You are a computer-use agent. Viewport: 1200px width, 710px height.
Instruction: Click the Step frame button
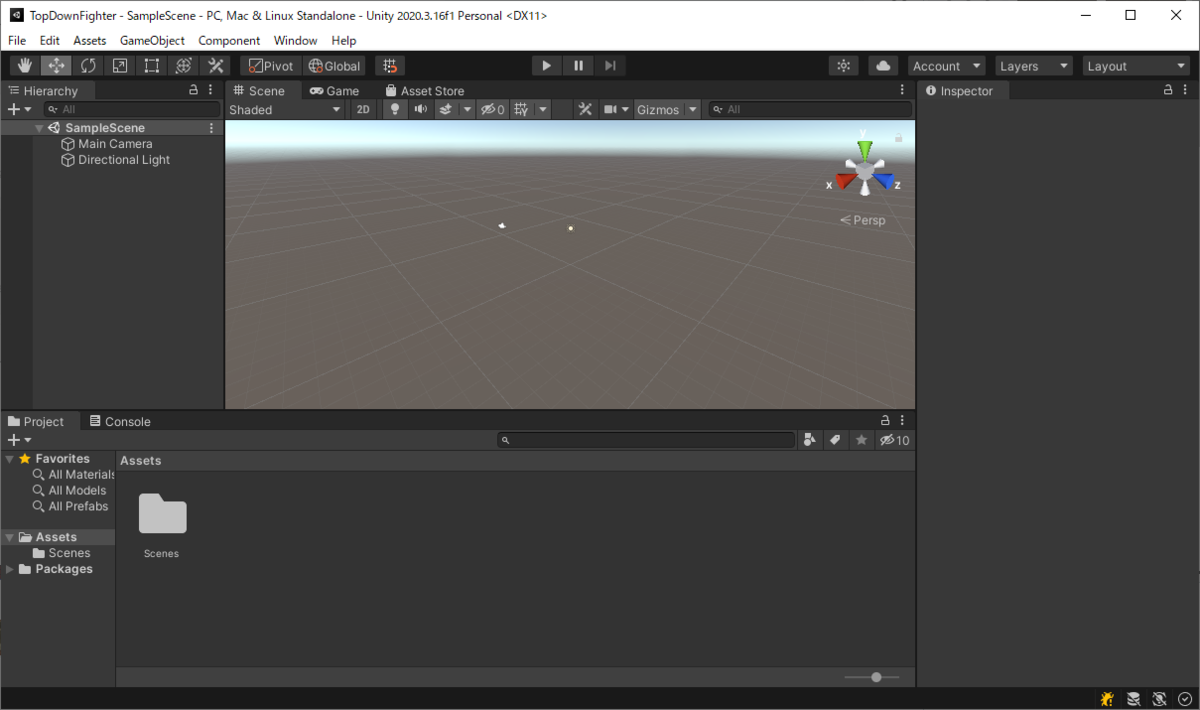[x=609, y=66]
